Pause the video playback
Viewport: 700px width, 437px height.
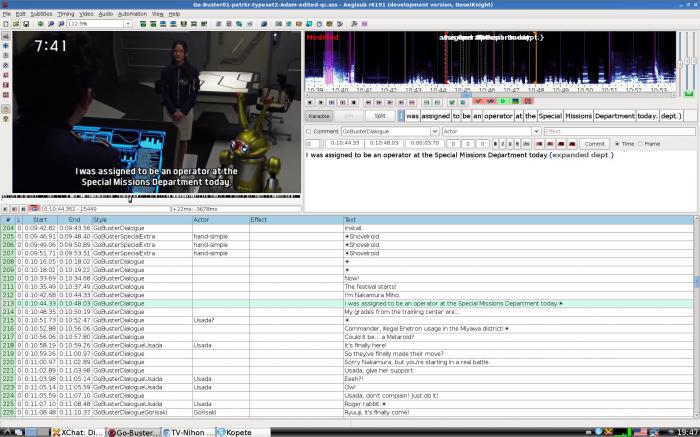click(x=23, y=208)
